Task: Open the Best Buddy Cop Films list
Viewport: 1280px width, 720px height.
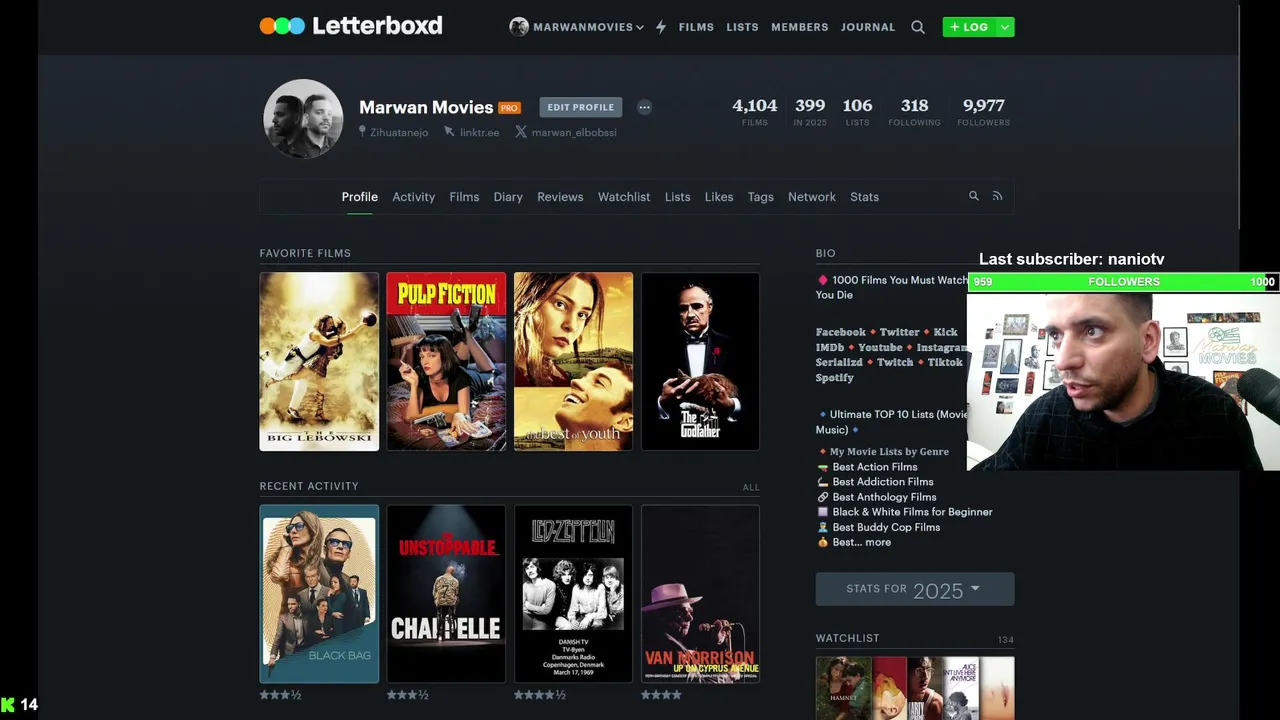Action: click(886, 527)
